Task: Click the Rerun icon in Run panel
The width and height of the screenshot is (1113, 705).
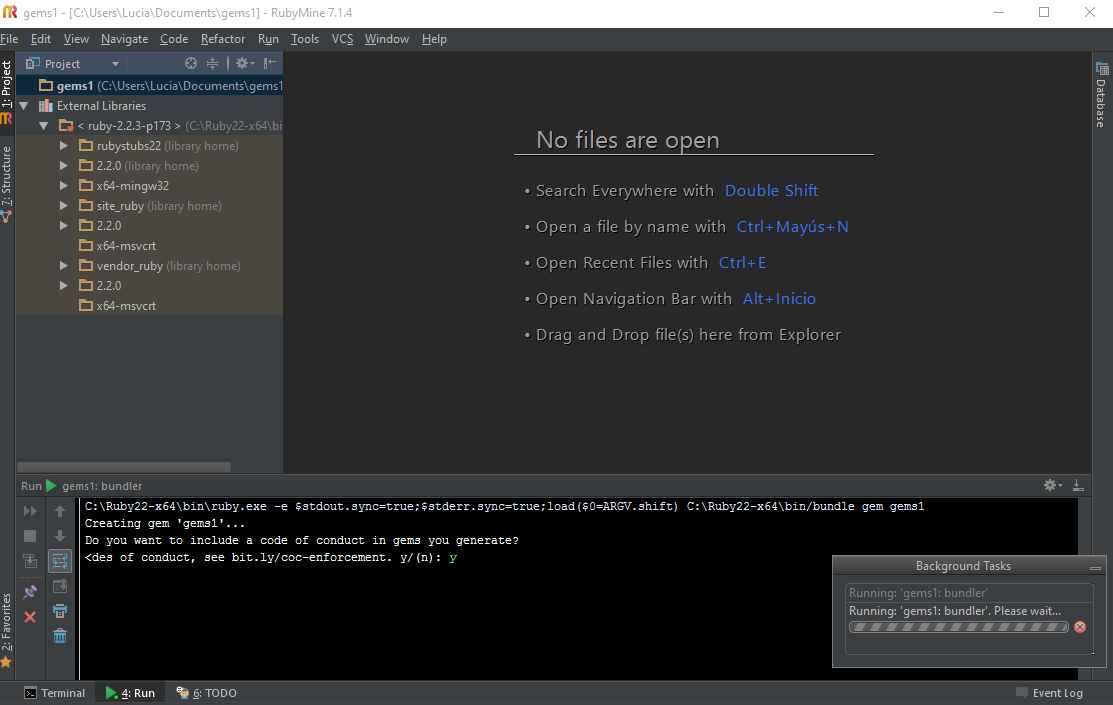Action: 30,511
